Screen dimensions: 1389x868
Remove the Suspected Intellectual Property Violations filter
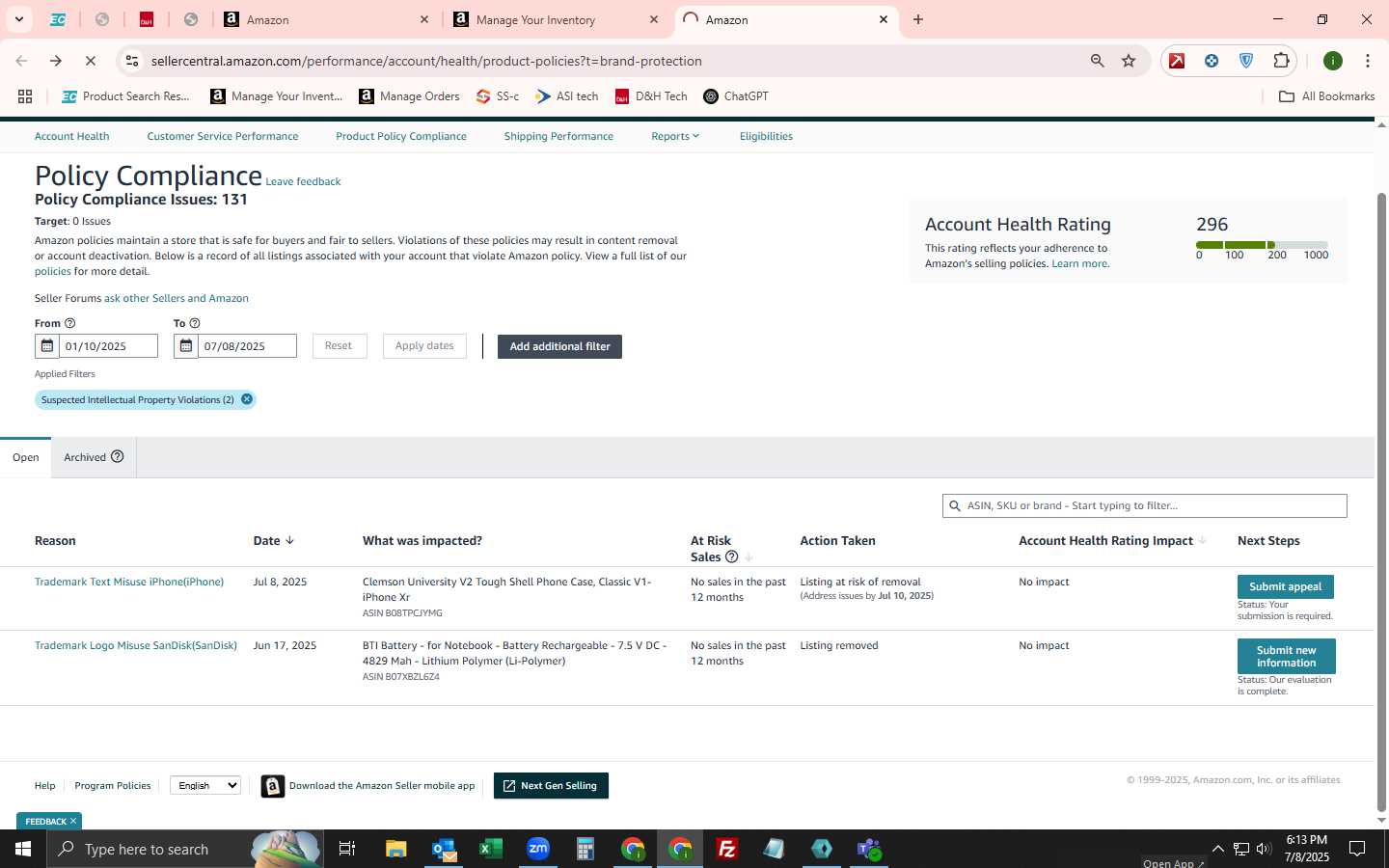[247, 399]
